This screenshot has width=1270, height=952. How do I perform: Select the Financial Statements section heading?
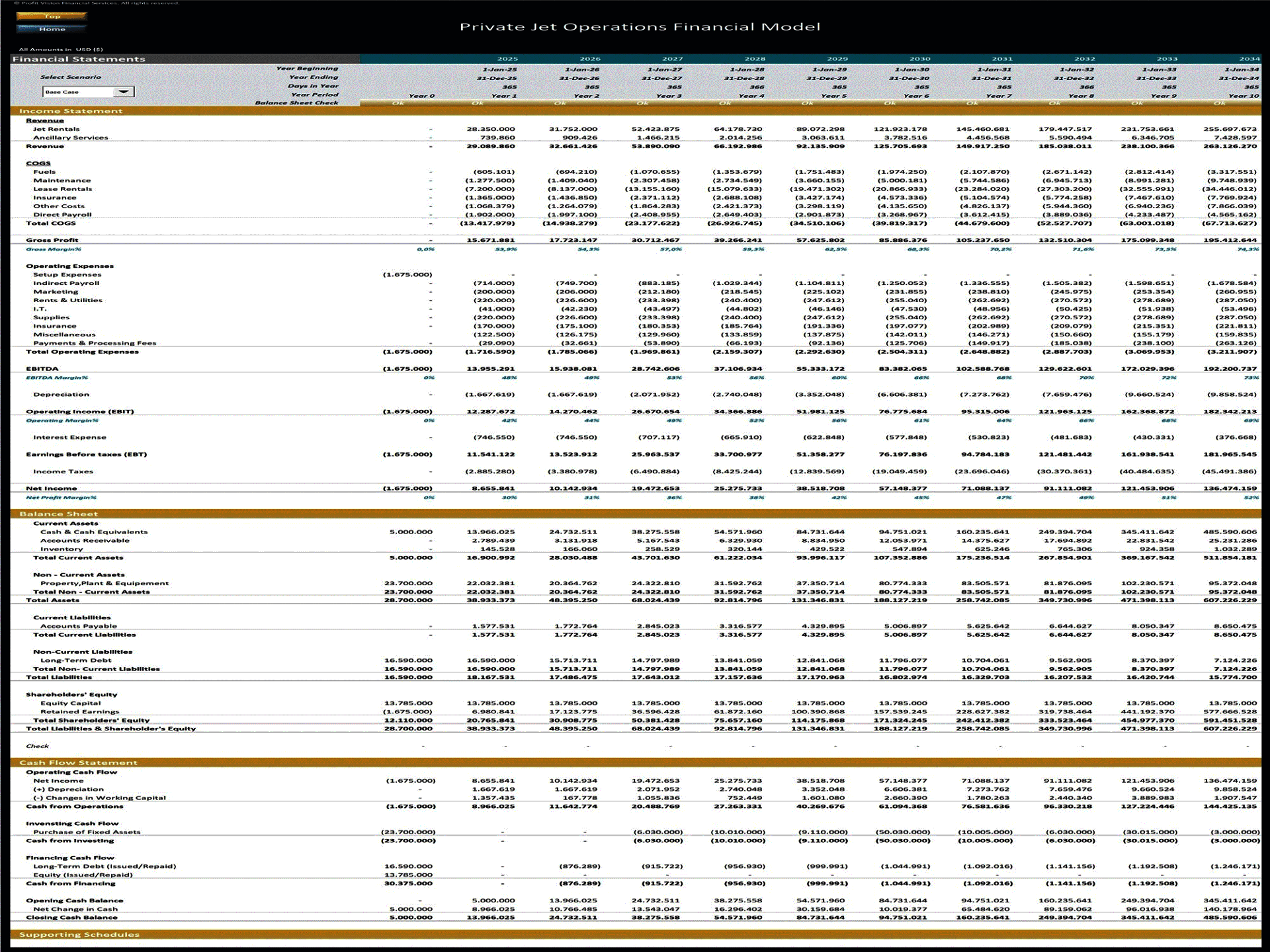(x=79, y=59)
